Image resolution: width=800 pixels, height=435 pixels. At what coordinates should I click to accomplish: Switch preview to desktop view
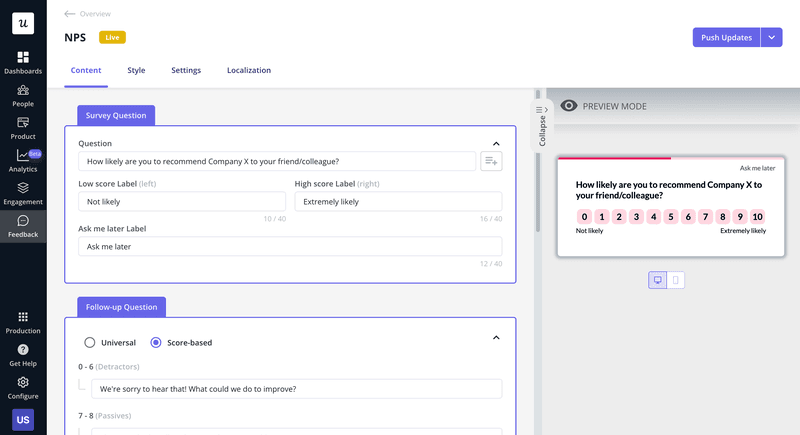(x=658, y=280)
